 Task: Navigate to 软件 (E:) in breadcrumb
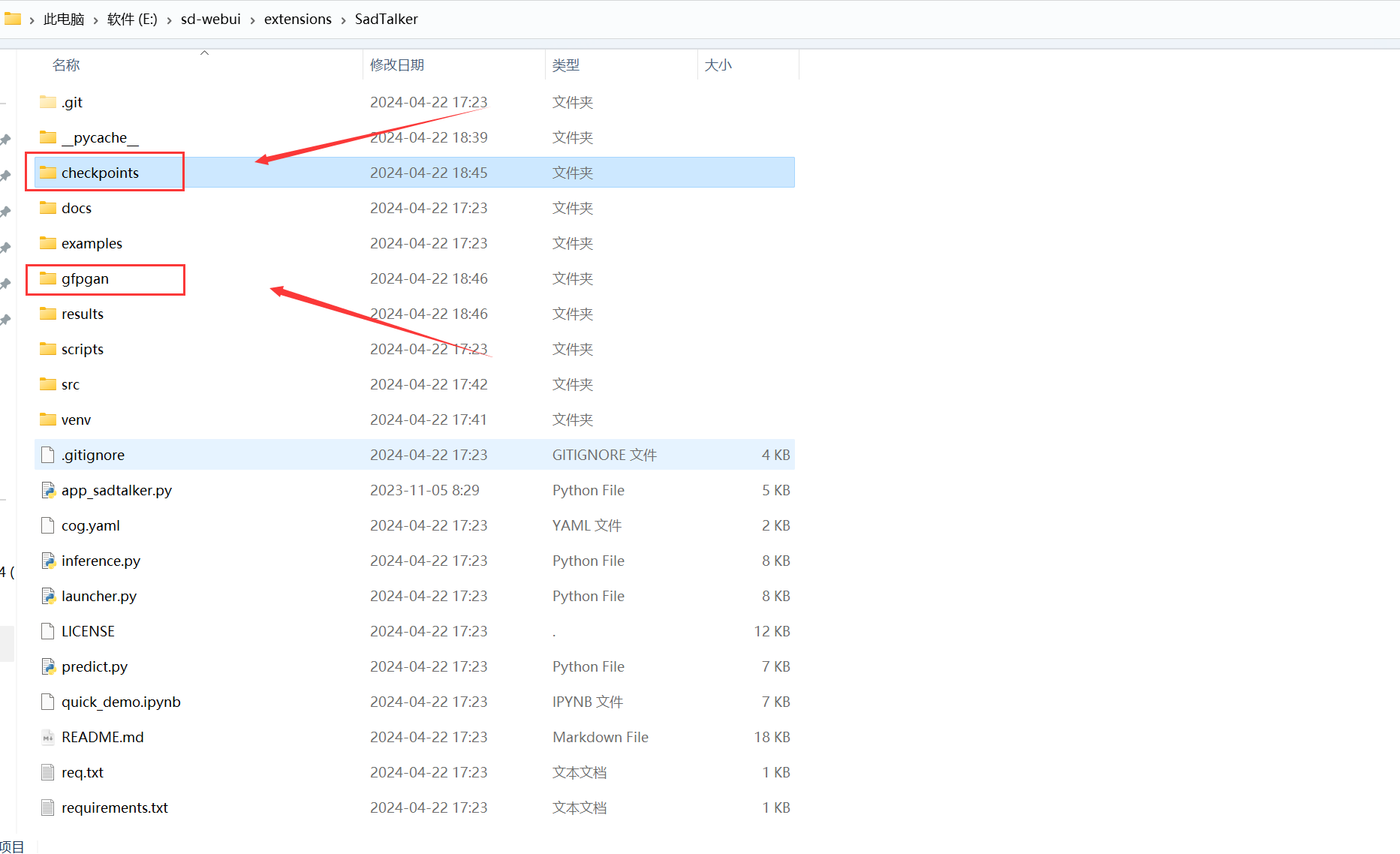(132, 20)
